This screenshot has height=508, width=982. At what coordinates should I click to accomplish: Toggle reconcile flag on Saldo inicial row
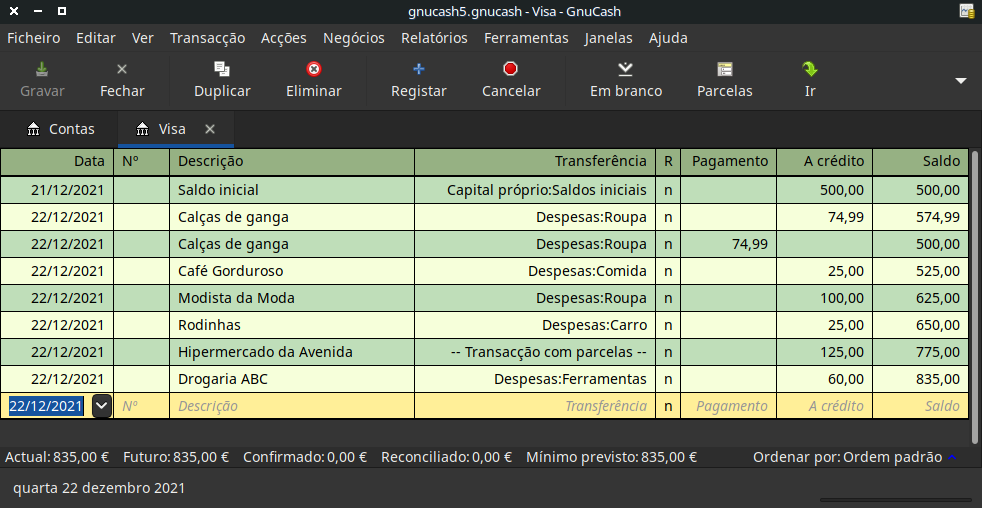[668, 190]
